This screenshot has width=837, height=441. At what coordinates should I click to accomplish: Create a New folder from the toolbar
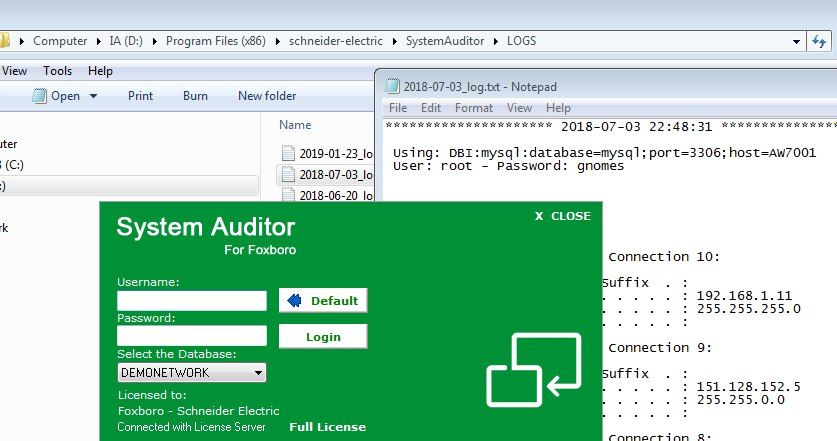point(267,96)
